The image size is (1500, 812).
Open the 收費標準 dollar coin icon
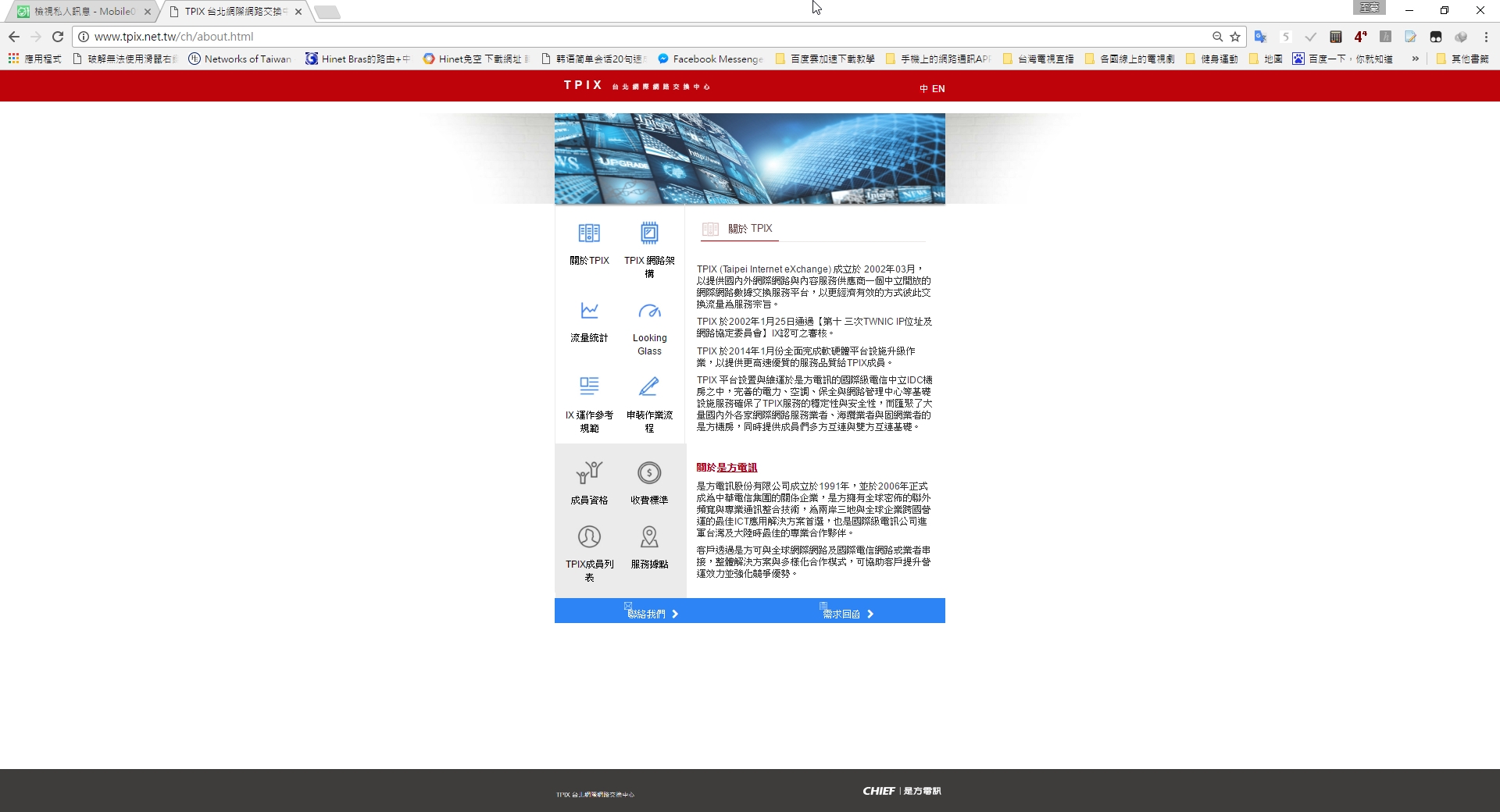(649, 472)
